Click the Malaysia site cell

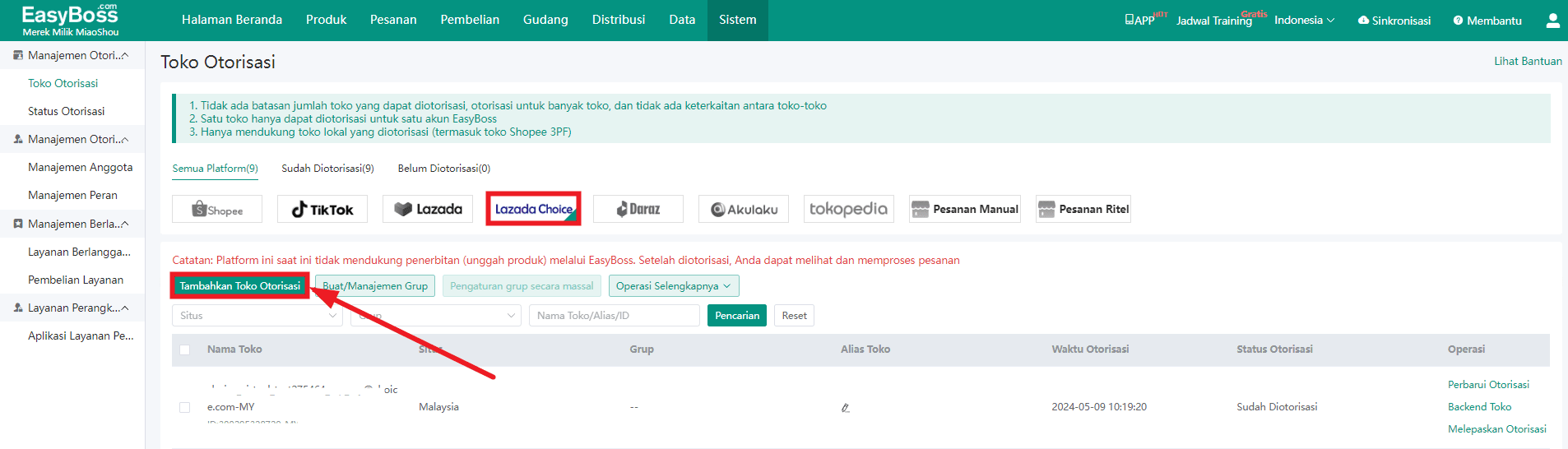coord(438,407)
